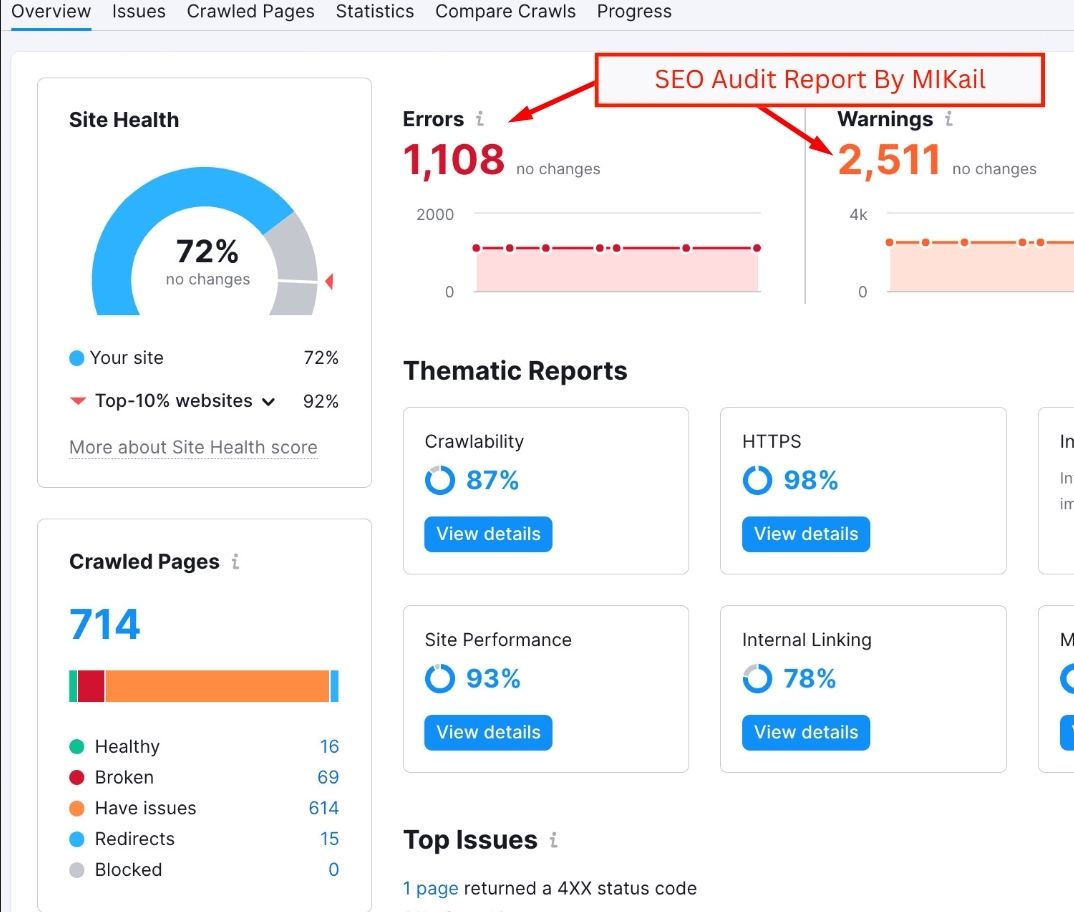
Task: Click View details under Internal Linking
Action: (x=806, y=732)
